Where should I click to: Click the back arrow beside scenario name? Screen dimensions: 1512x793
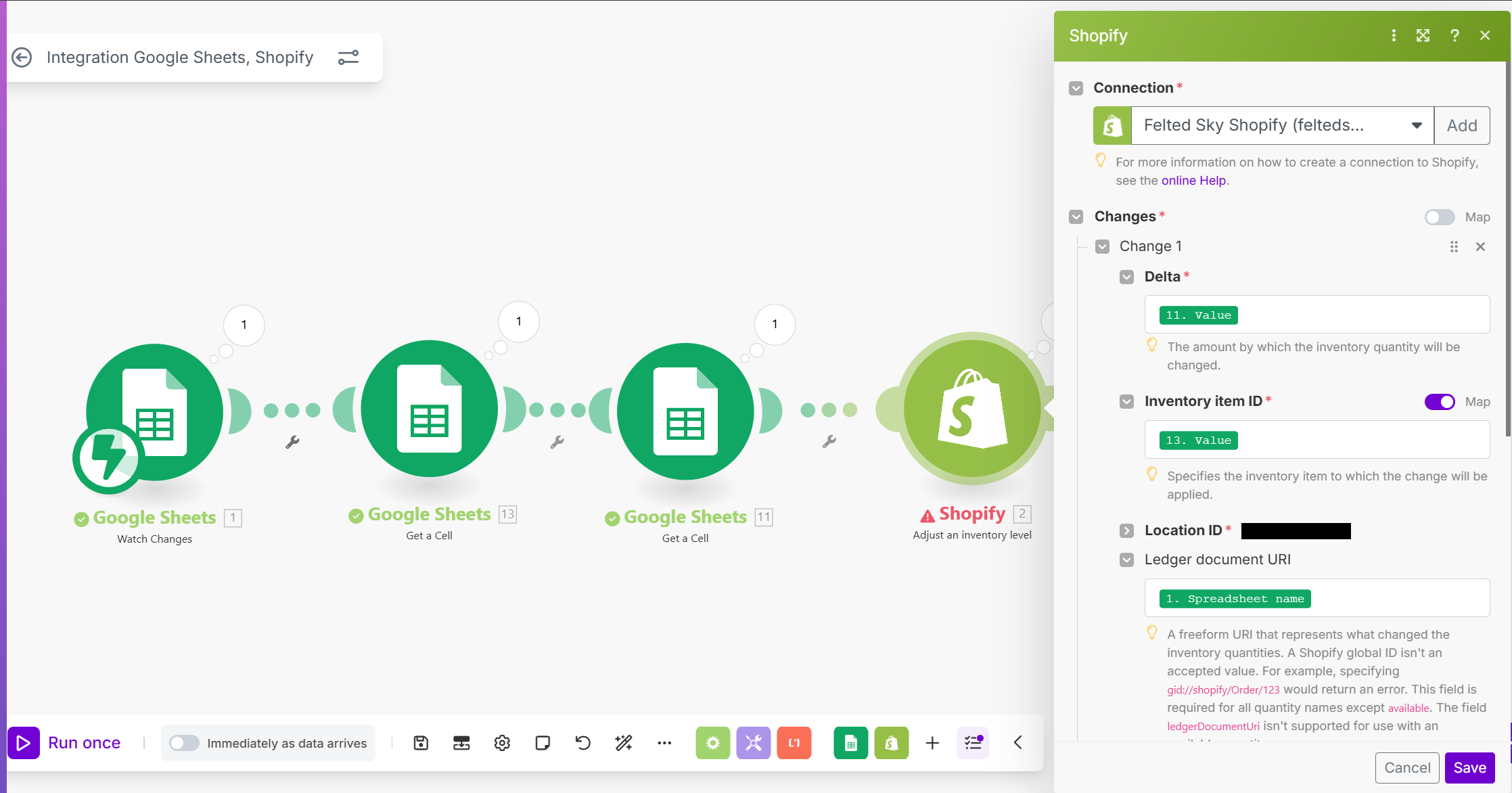[x=22, y=58]
